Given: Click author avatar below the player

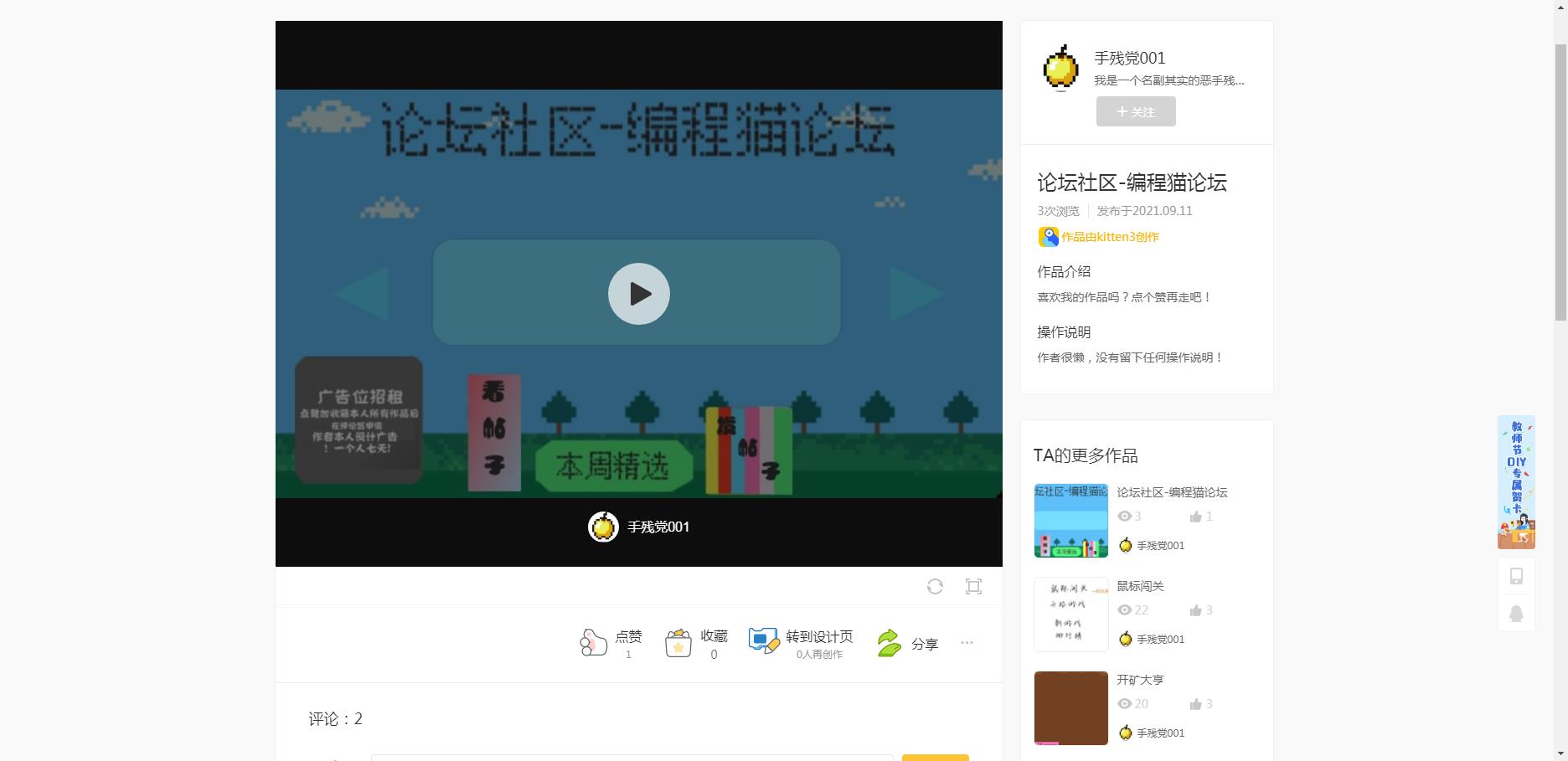Looking at the screenshot, I should click(603, 527).
